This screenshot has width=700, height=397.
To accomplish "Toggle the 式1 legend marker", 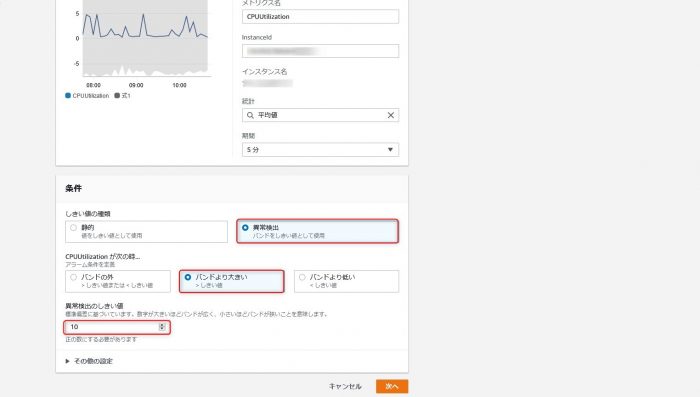I will (x=117, y=96).
